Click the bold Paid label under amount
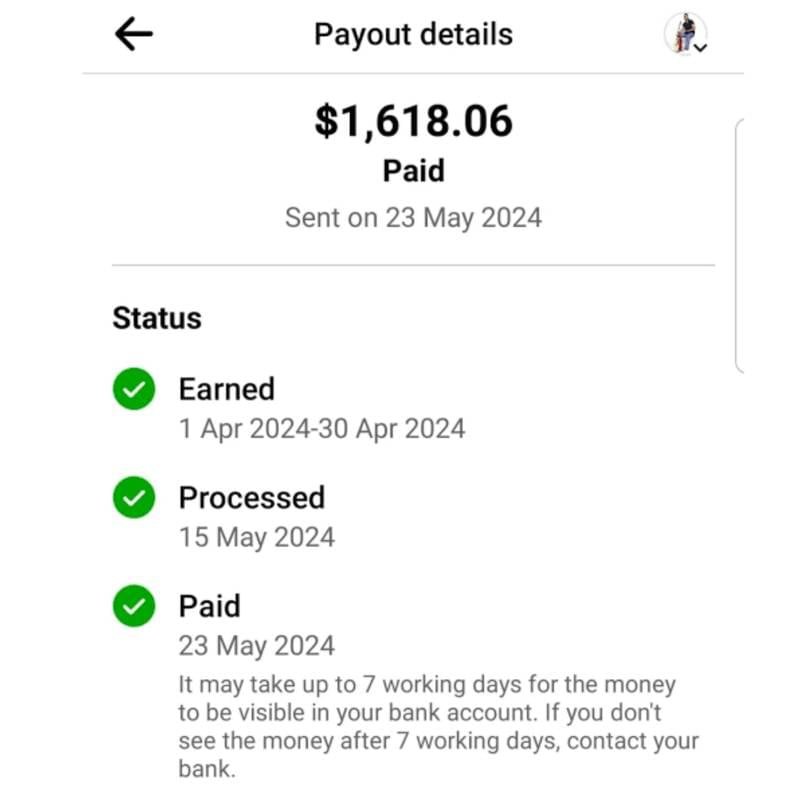Screen dimensions: 800x802 pyautogui.click(x=413, y=171)
